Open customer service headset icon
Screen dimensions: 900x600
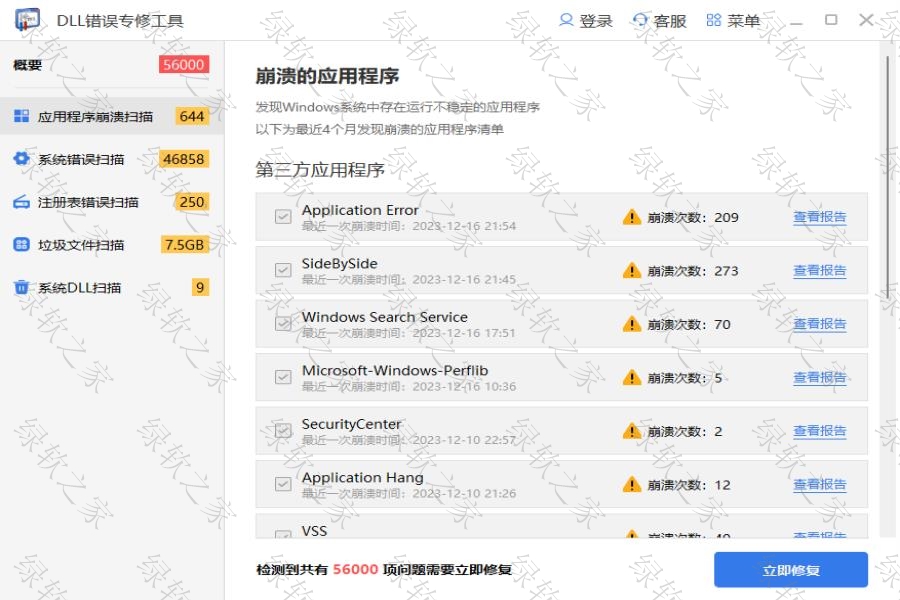[x=641, y=20]
